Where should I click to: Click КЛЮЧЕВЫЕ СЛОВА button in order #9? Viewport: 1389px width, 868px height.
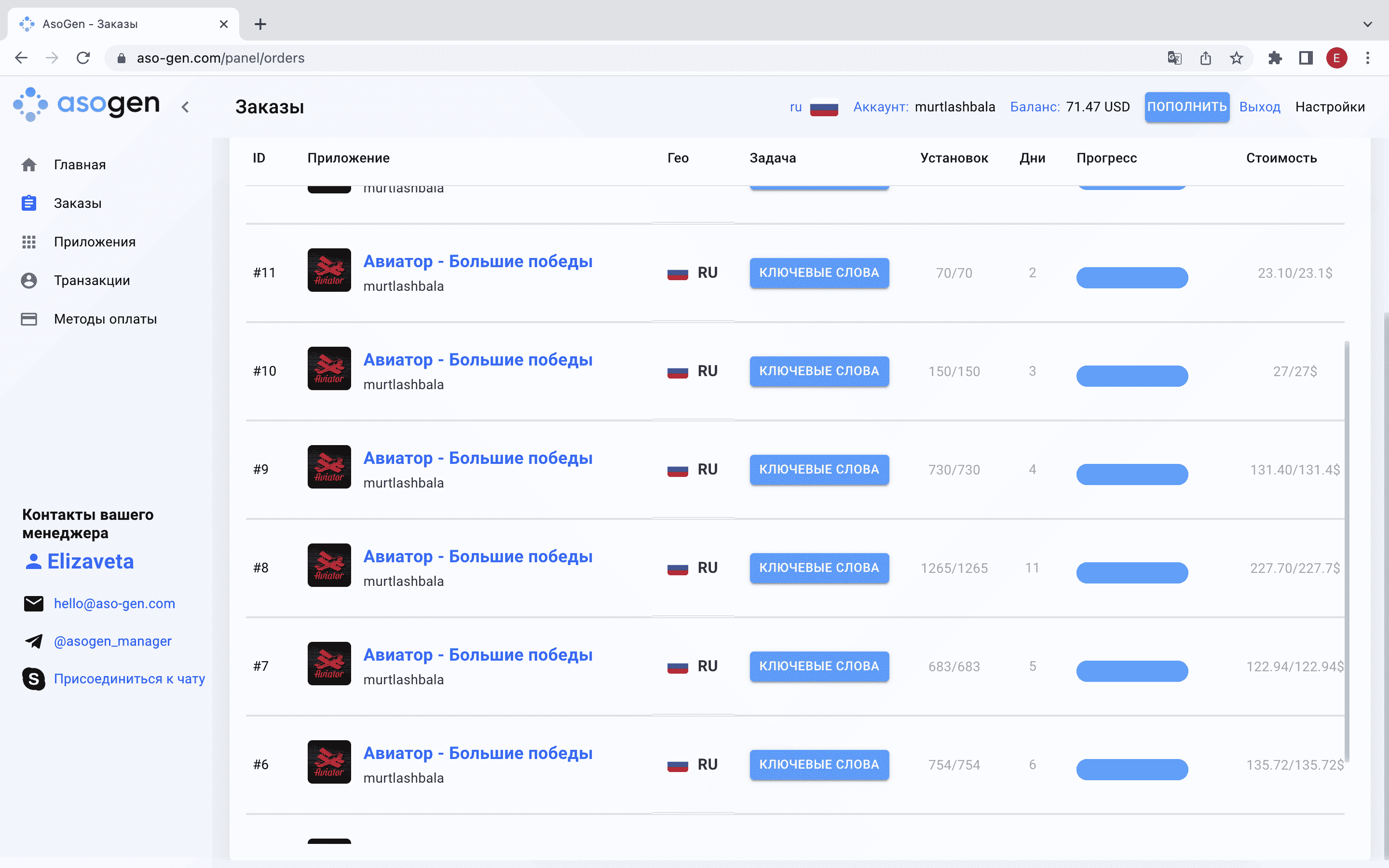tap(819, 469)
